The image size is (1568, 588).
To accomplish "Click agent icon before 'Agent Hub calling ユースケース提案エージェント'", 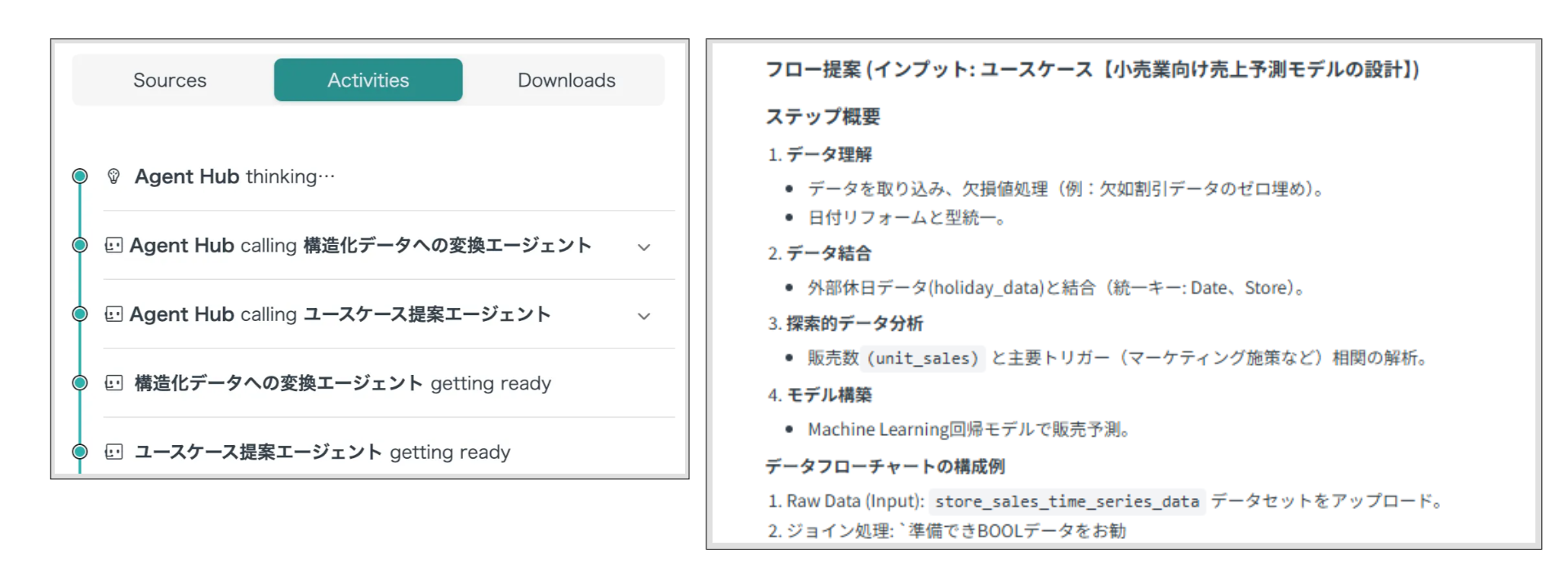I will (114, 314).
